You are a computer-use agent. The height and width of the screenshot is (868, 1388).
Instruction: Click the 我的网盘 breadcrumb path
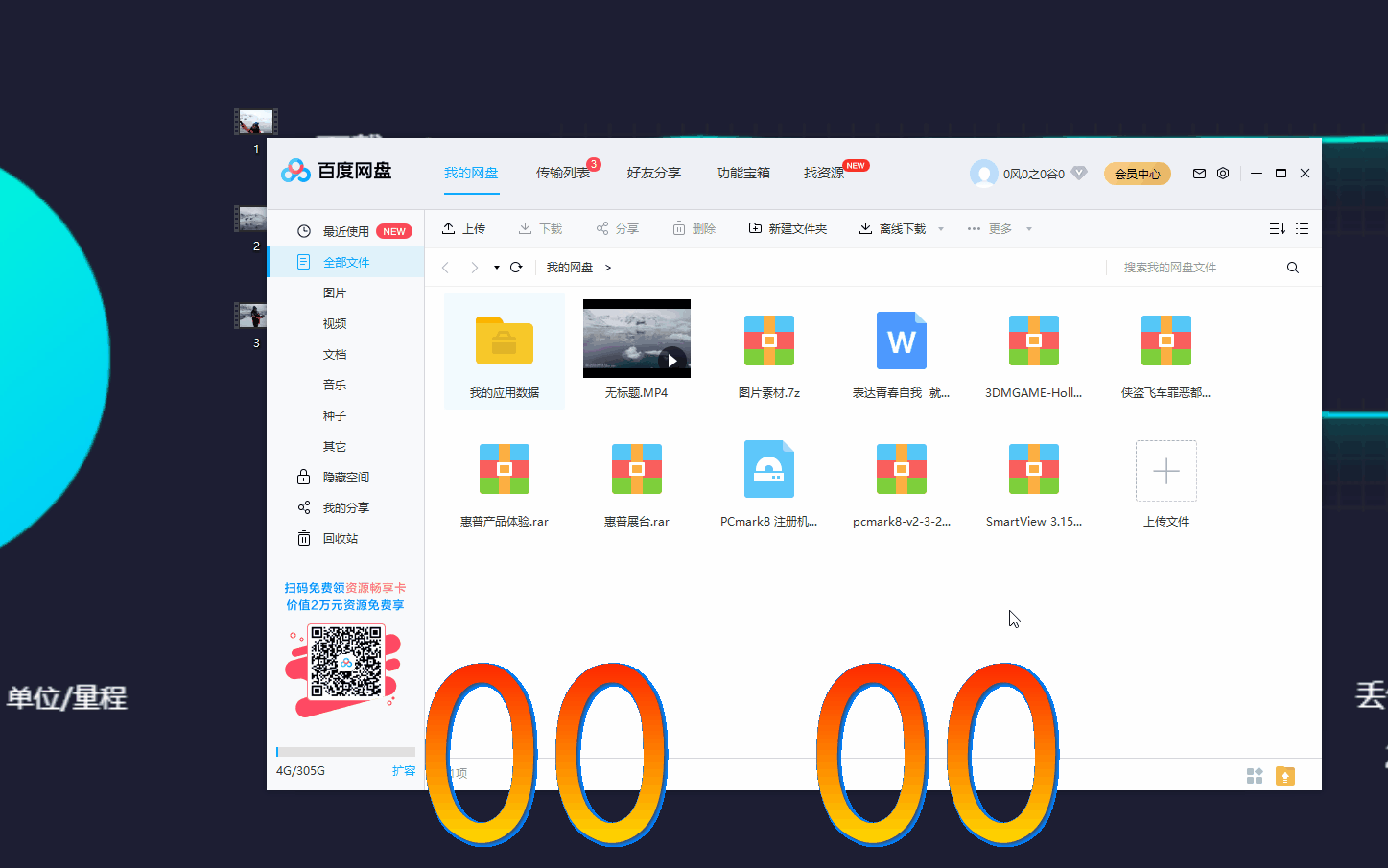(x=570, y=268)
